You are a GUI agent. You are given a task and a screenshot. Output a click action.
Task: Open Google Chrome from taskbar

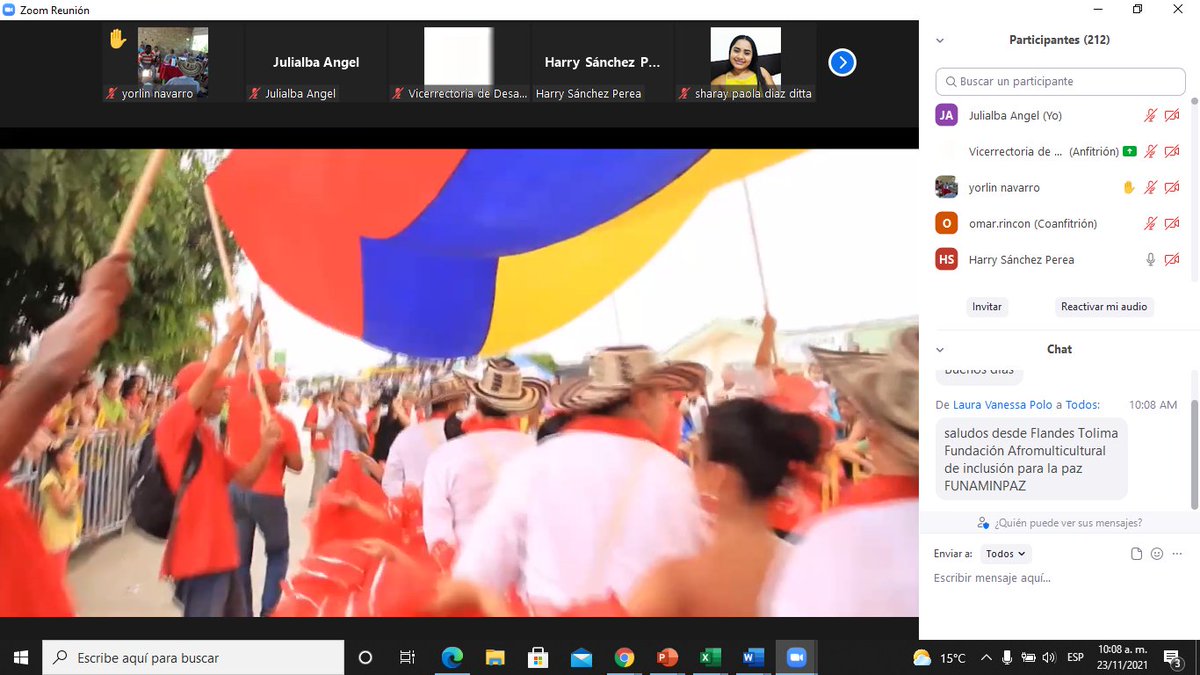click(x=624, y=657)
